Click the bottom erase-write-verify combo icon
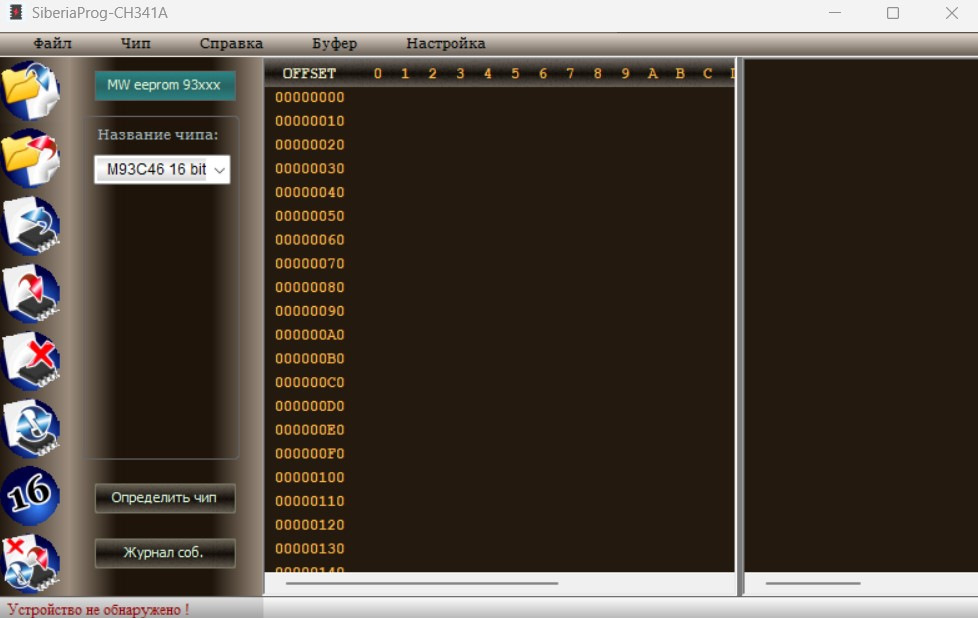The height and width of the screenshot is (618, 978). point(30,562)
